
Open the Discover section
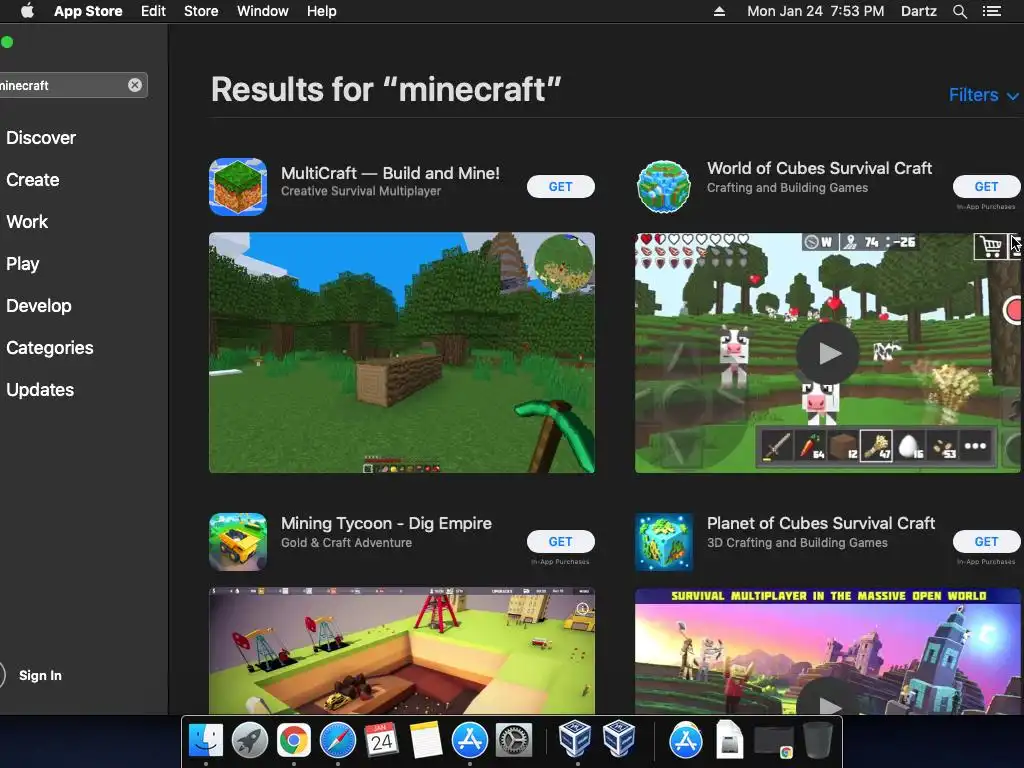tap(41, 138)
